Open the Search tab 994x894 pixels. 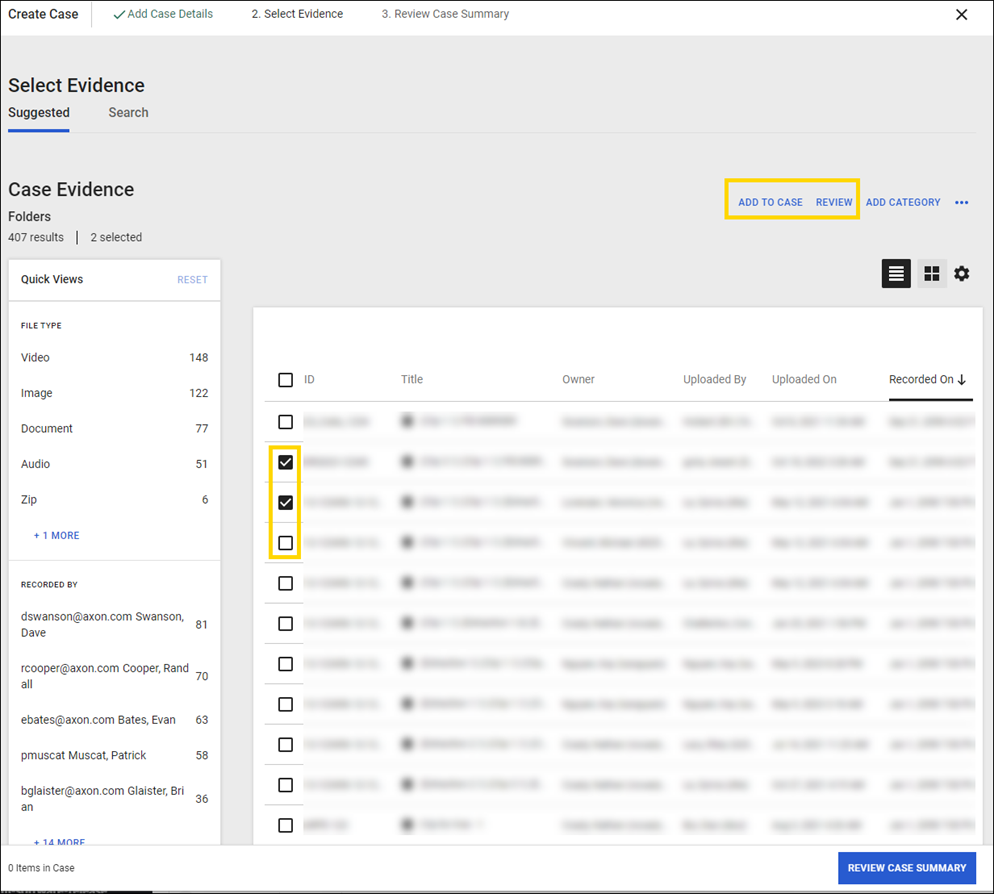click(128, 113)
